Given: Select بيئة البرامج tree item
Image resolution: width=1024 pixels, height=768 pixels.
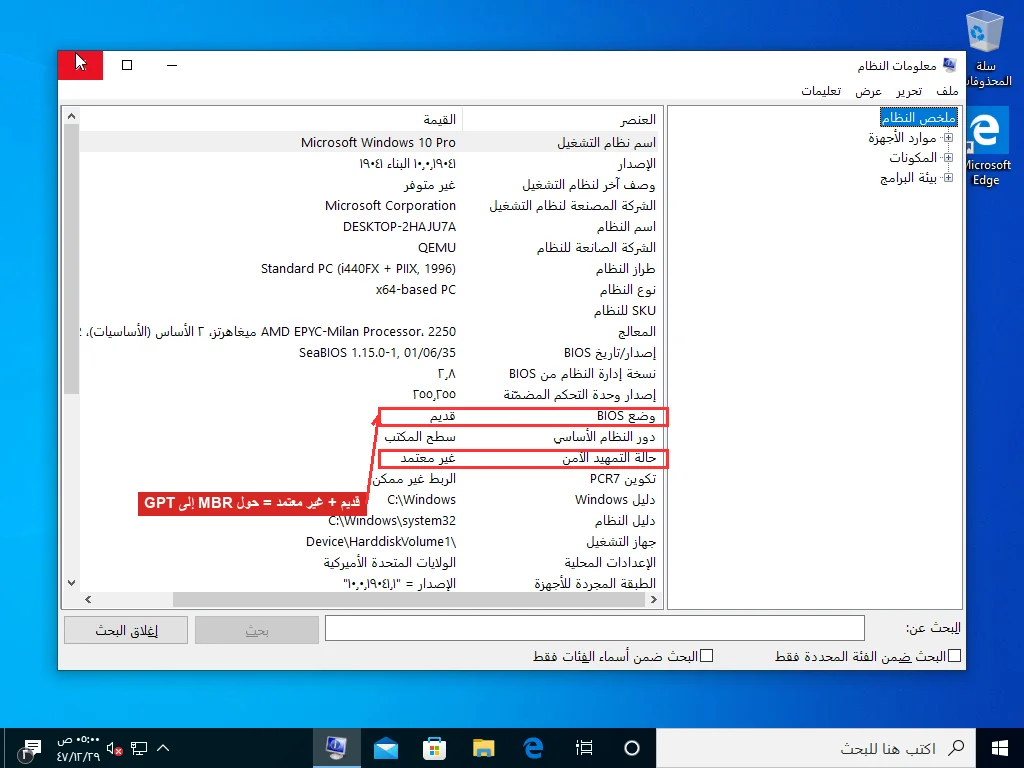Looking at the screenshot, I should point(908,178).
